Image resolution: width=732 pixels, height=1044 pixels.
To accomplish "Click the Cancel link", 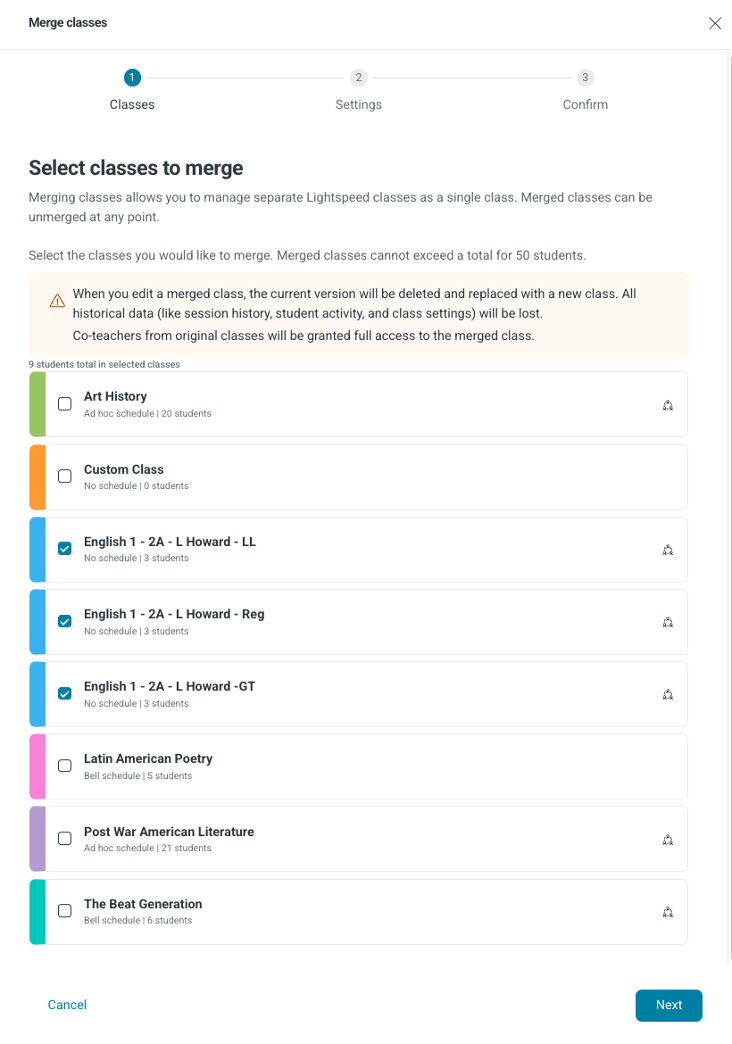I will (67, 1005).
